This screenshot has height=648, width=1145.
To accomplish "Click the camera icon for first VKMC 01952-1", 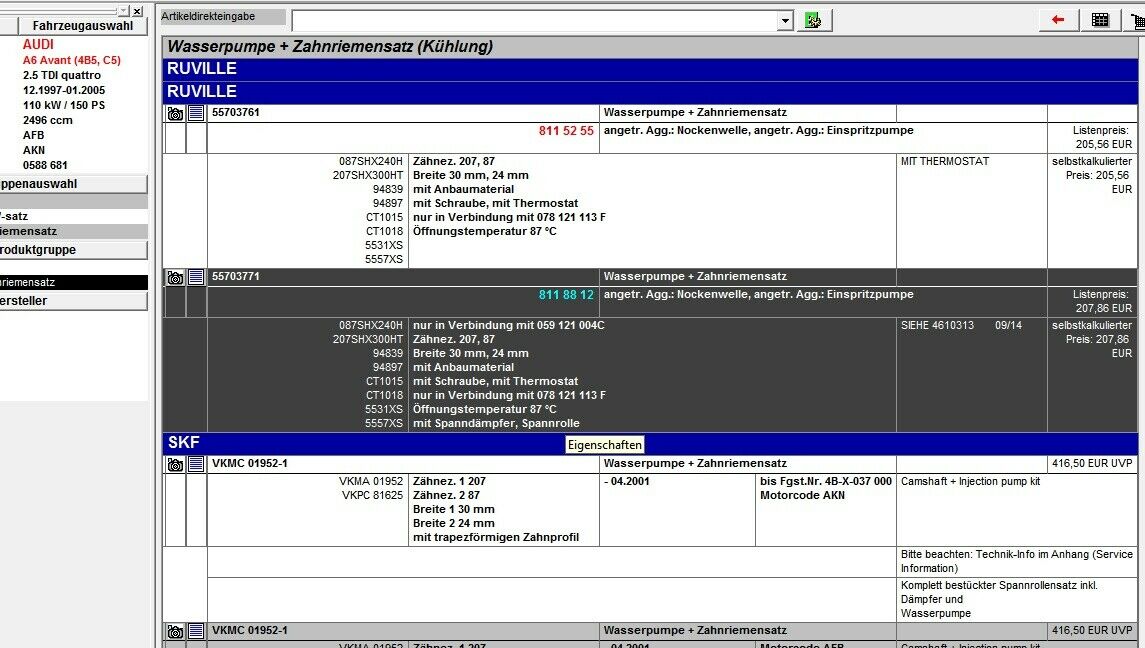I will pyautogui.click(x=175, y=465).
